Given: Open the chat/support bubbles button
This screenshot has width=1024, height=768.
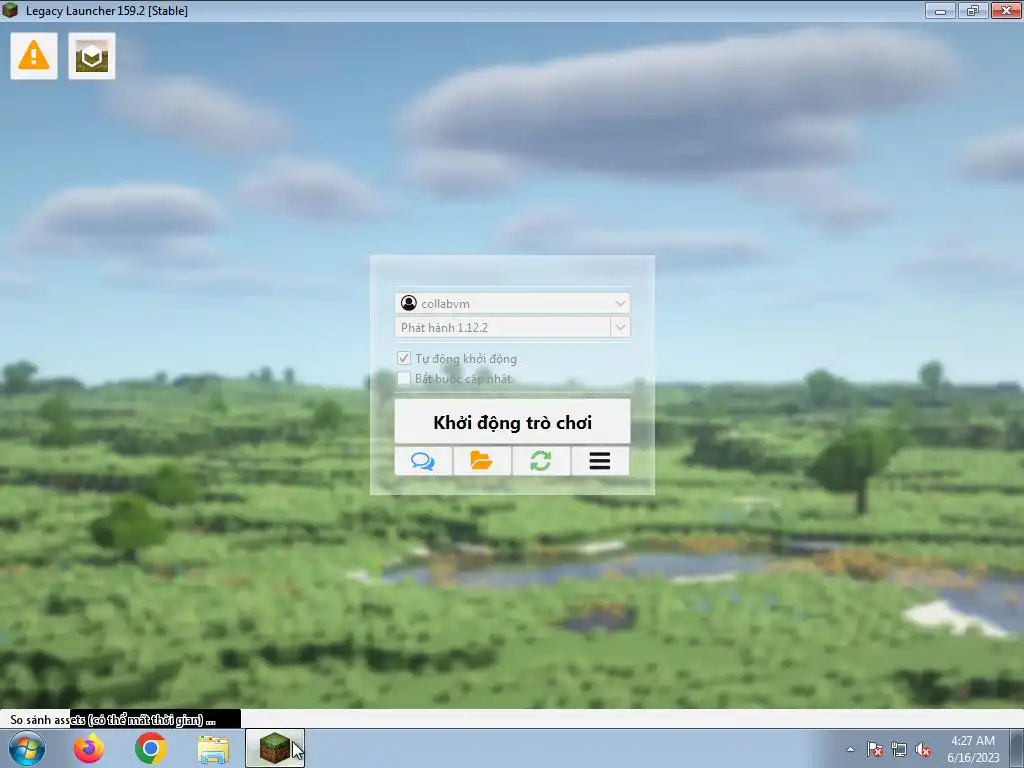Looking at the screenshot, I should tap(423, 461).
